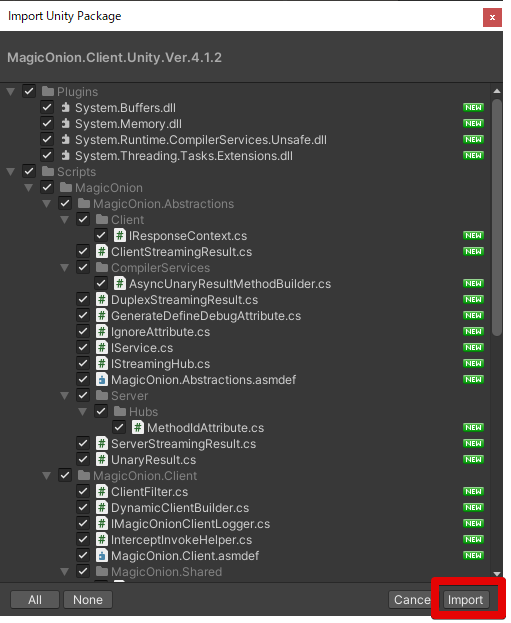The height and width of the screenshot is (623, 511).
Task: Click the NEW badge on UnaryResult.cs
Action: 473,460
